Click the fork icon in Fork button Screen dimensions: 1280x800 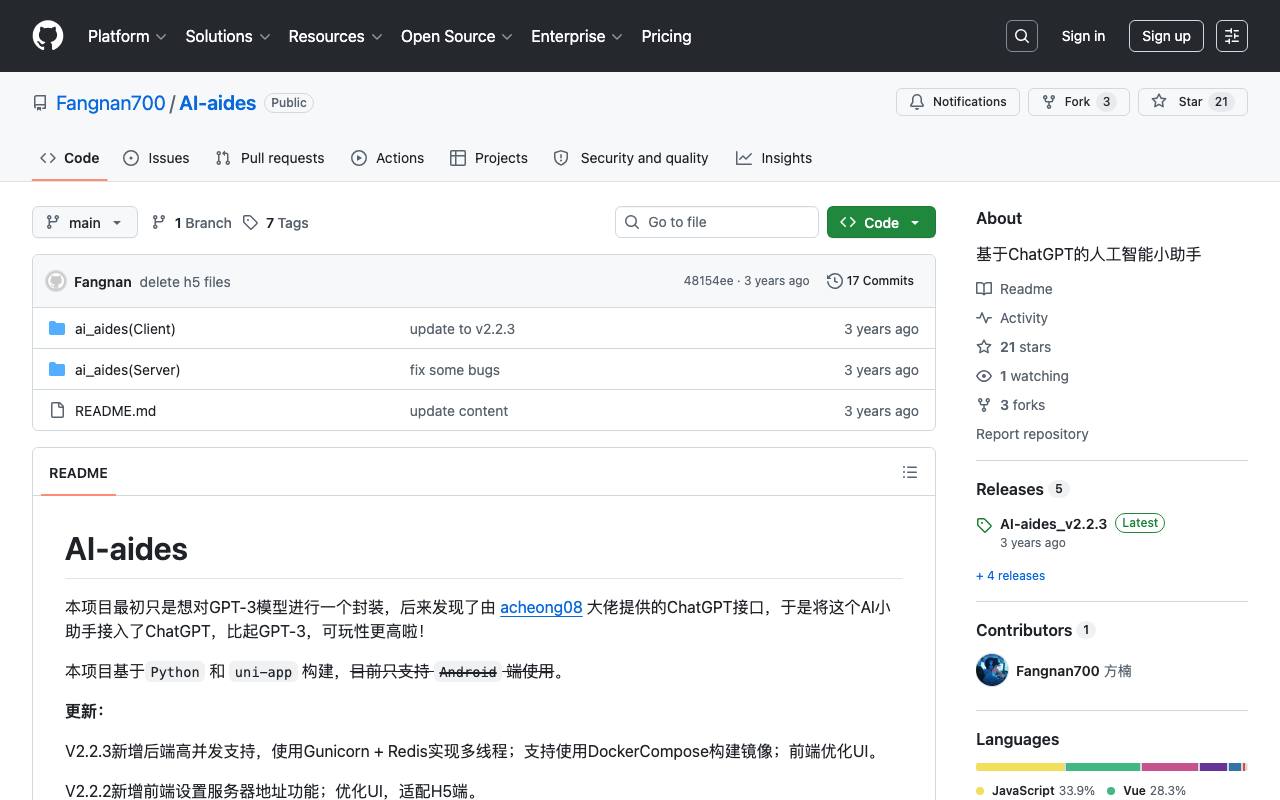(x=1049, y=102)
